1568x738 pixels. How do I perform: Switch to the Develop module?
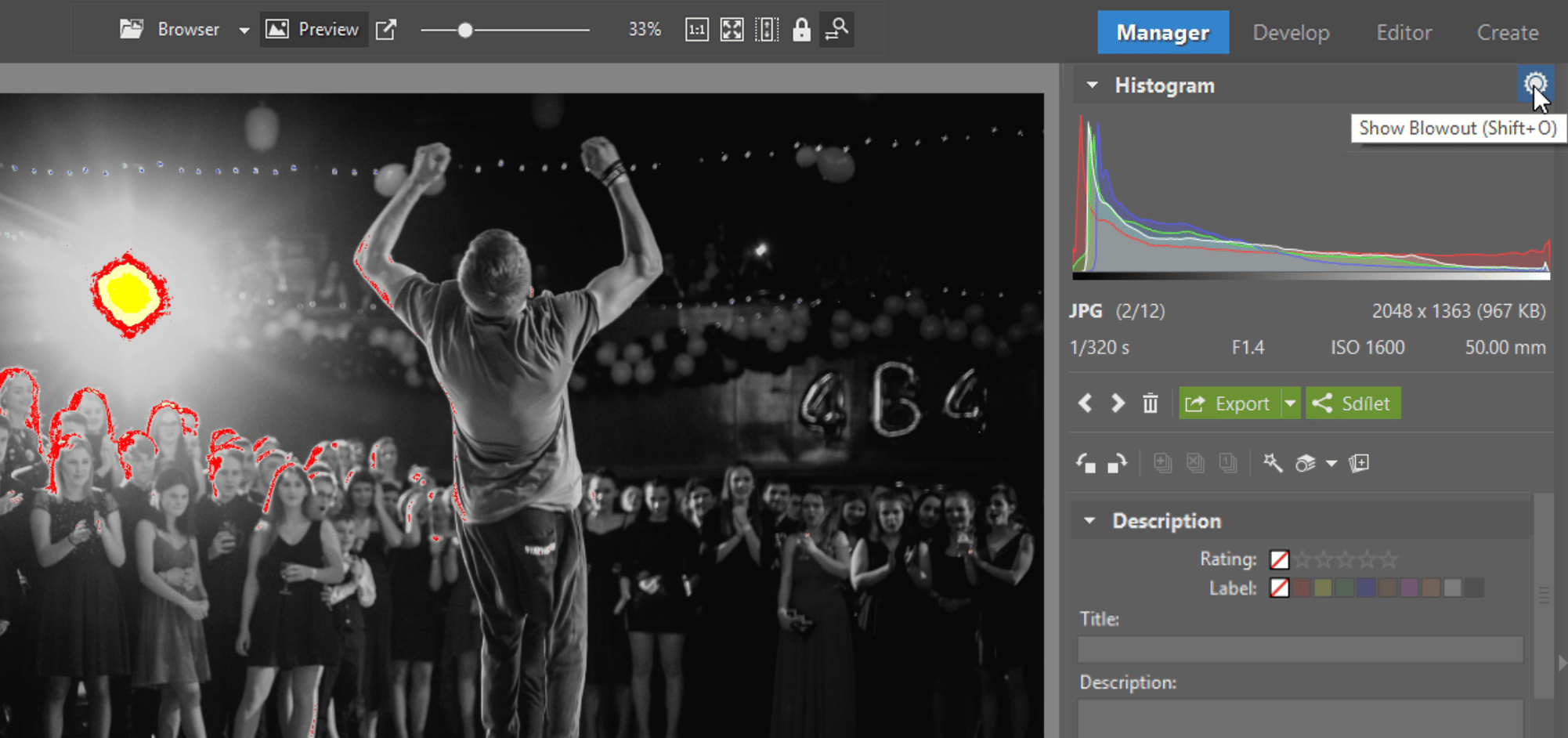tap(1291, 32)
